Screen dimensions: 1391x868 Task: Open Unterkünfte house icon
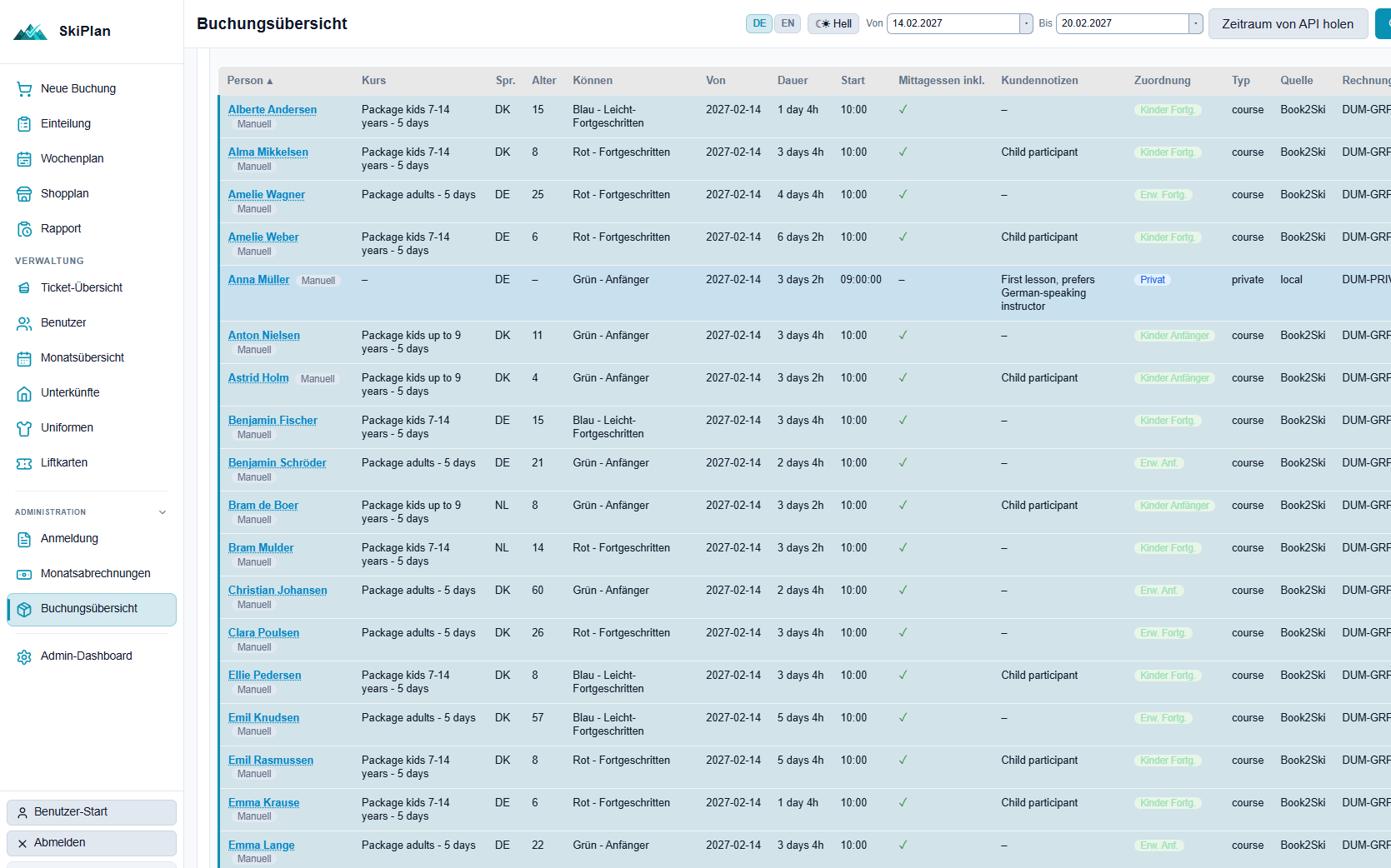tap(24, 393)
